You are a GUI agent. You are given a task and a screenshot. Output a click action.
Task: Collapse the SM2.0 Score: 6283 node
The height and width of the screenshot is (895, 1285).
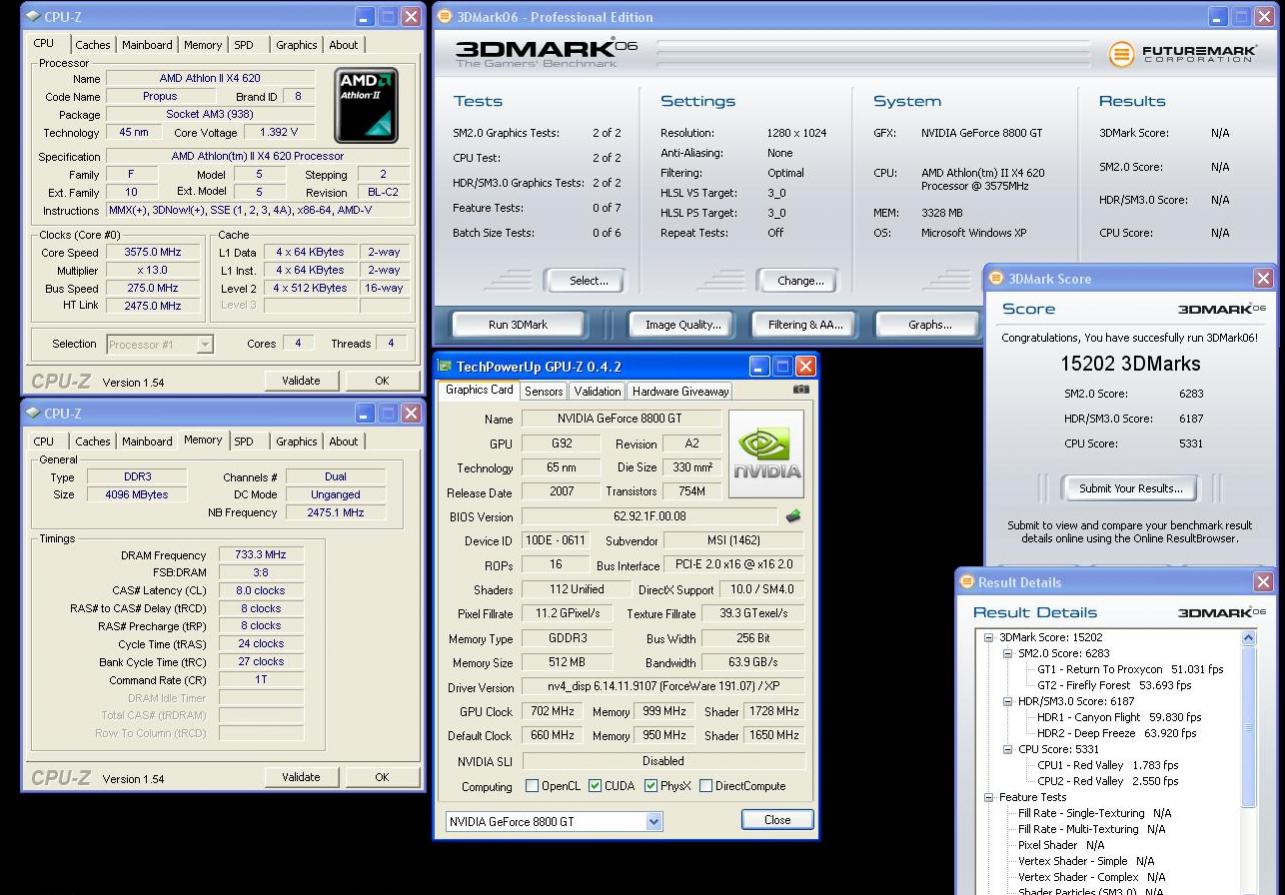click(x=1008, y=653)
